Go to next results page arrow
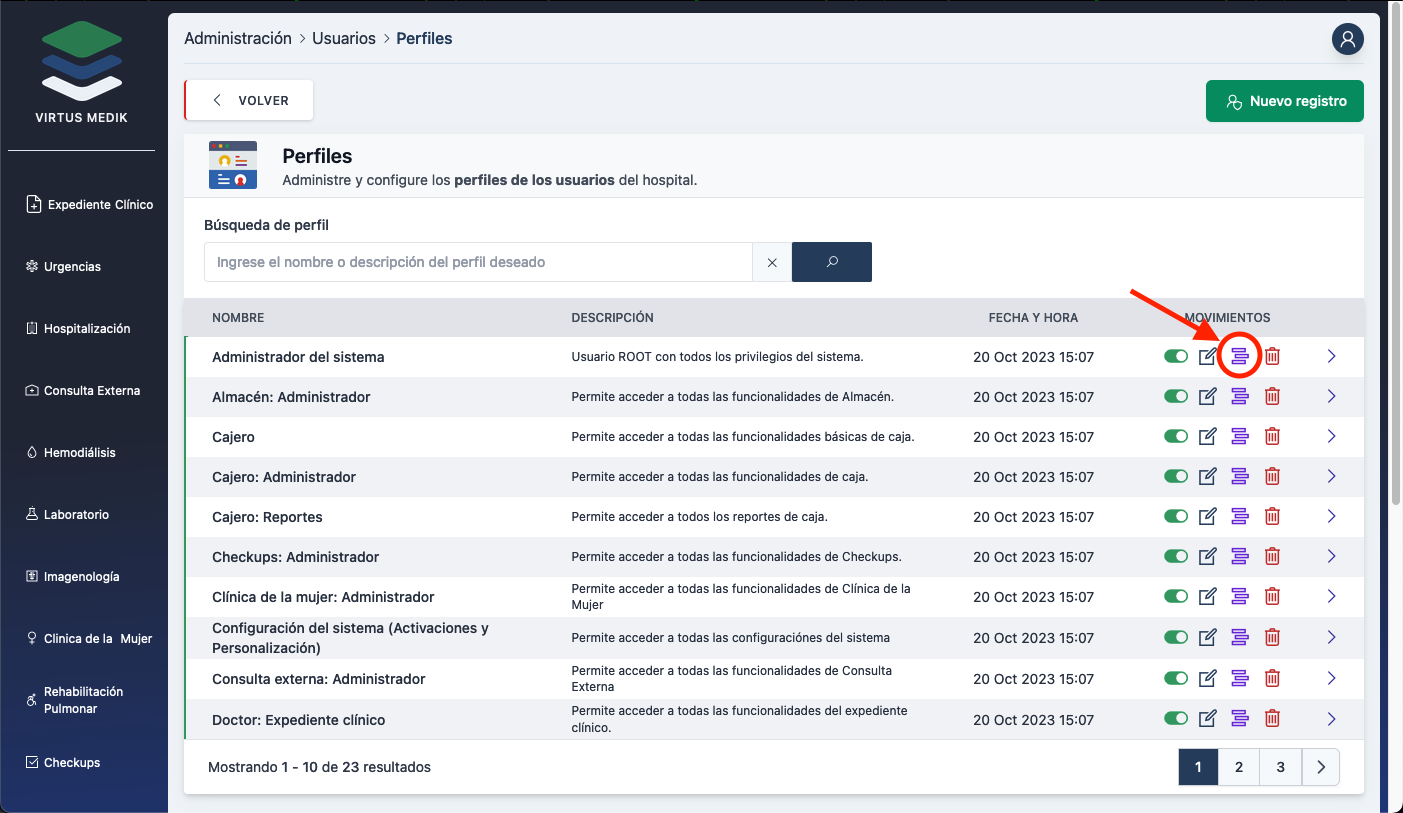Viewport: 1403px width, 813px height. click(x=1321, y=767)
